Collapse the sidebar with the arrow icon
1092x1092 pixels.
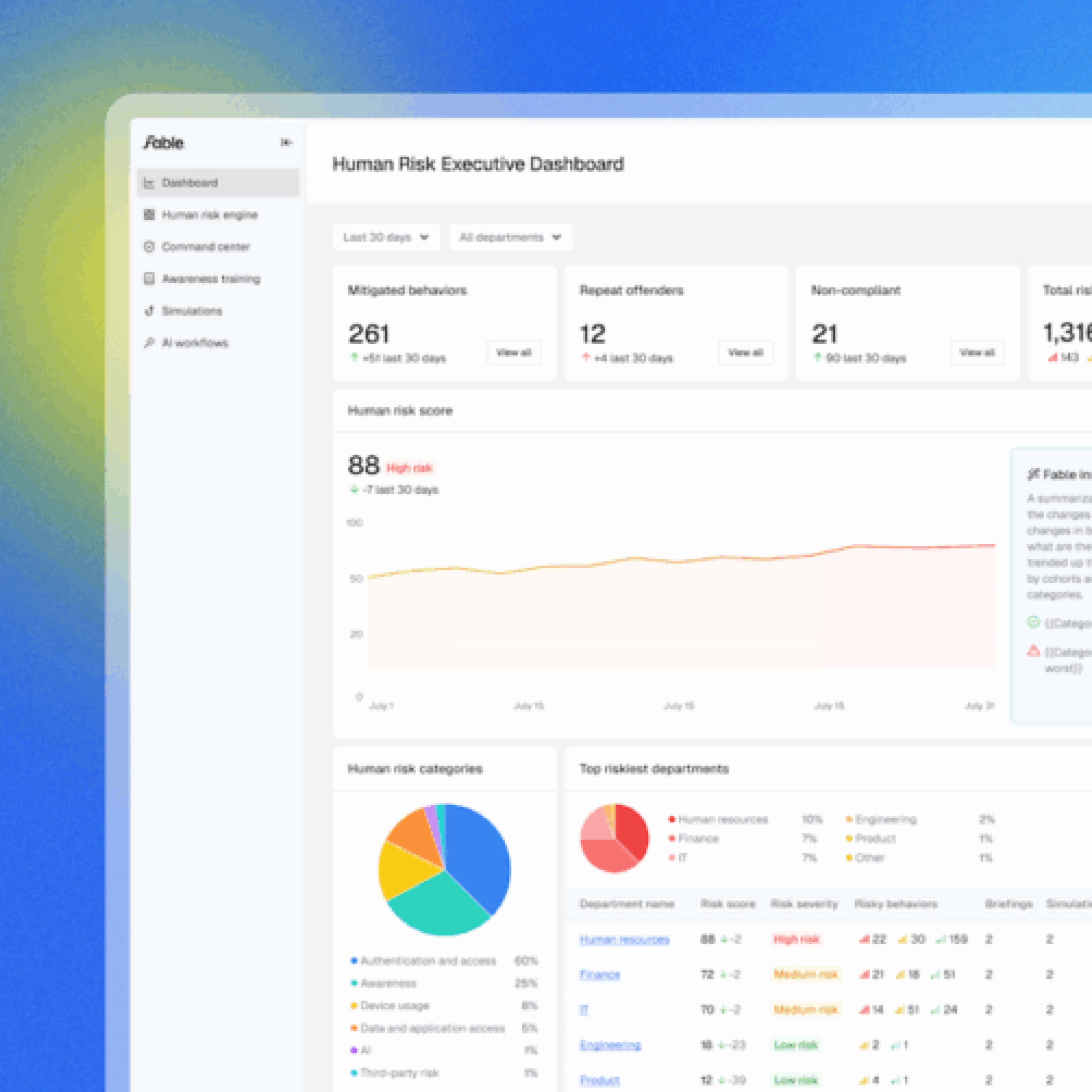286,142
